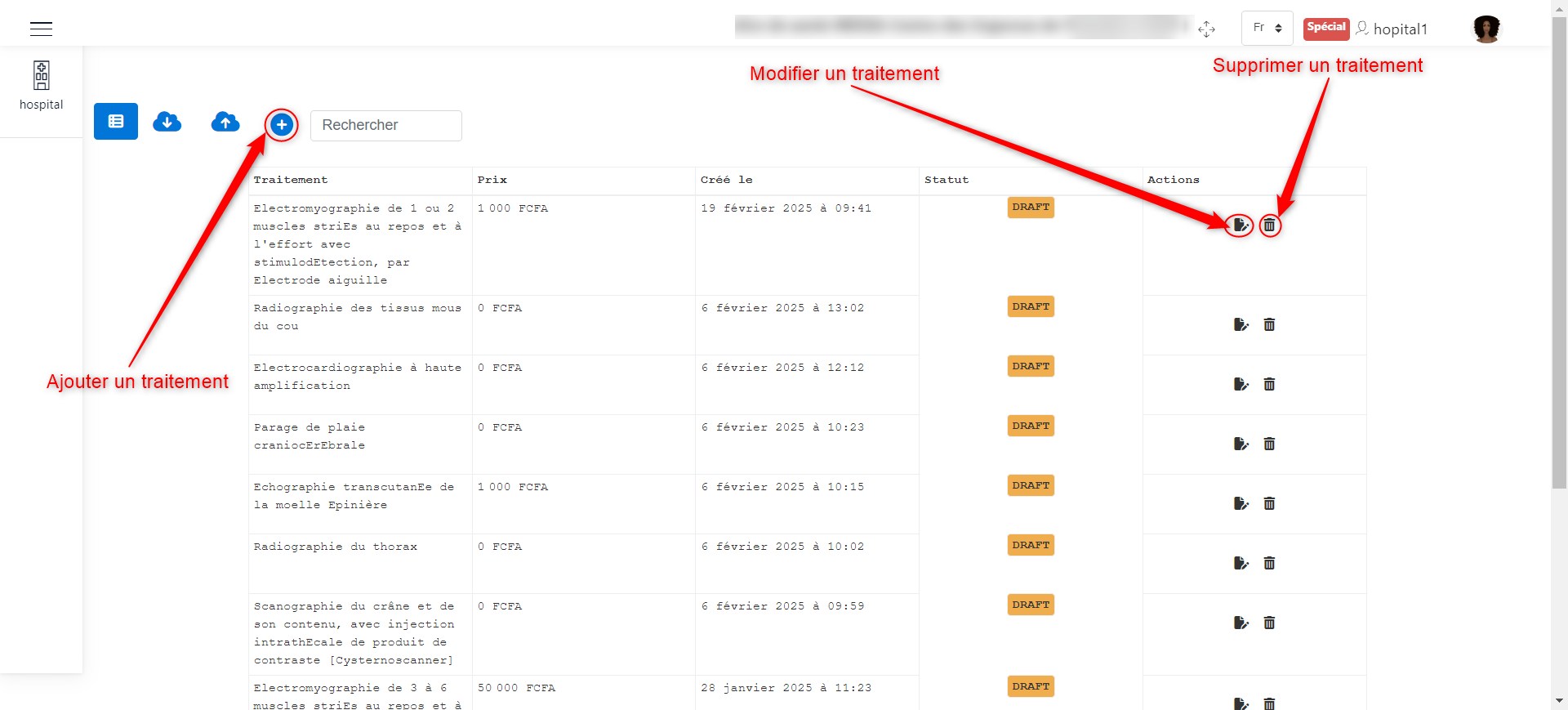Click DRAFT badge of Parage de plaie
1568x710 pixels.
(1031, 426)
